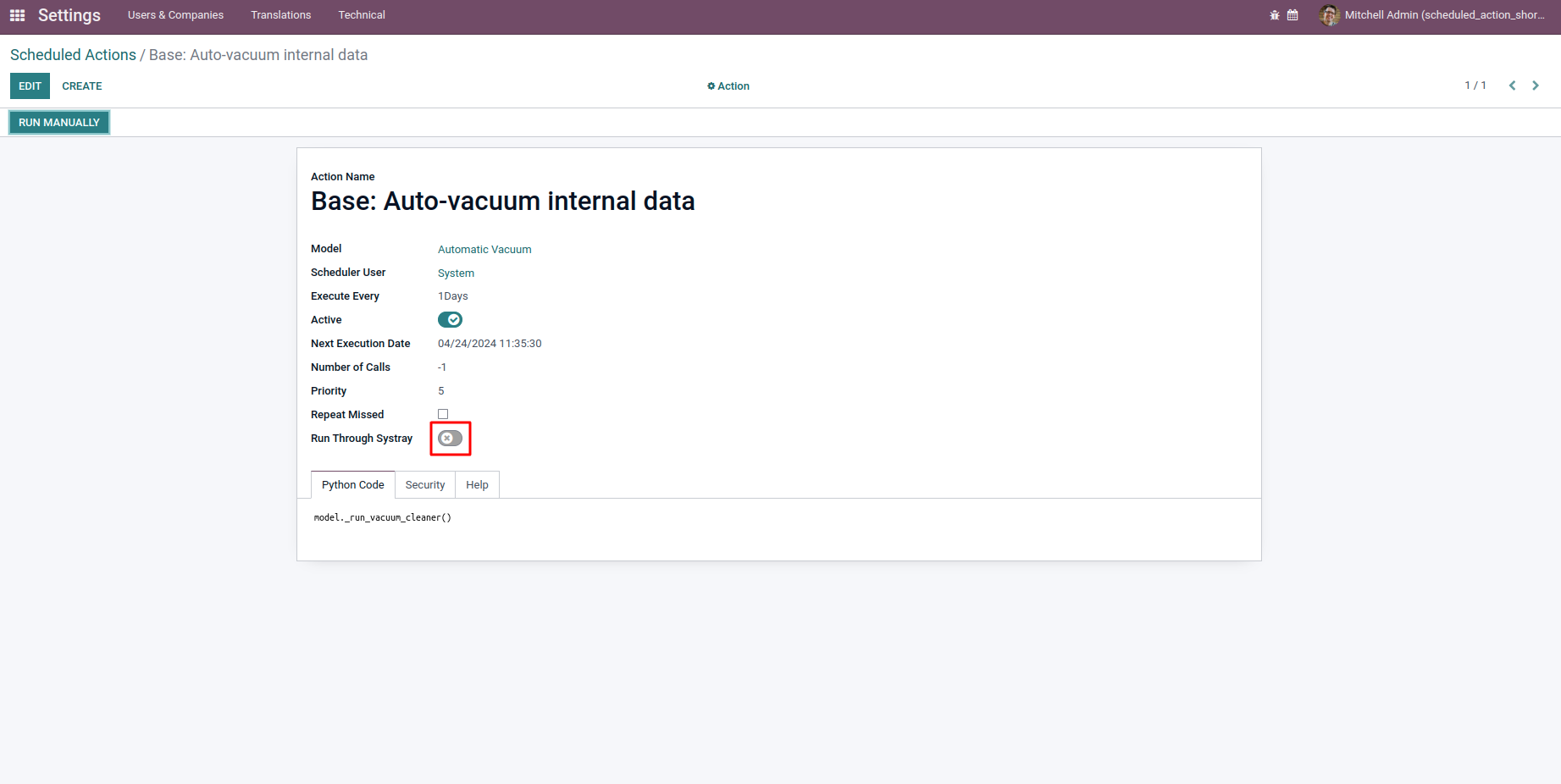
Task: Click the Edit button
Action: 30,86
